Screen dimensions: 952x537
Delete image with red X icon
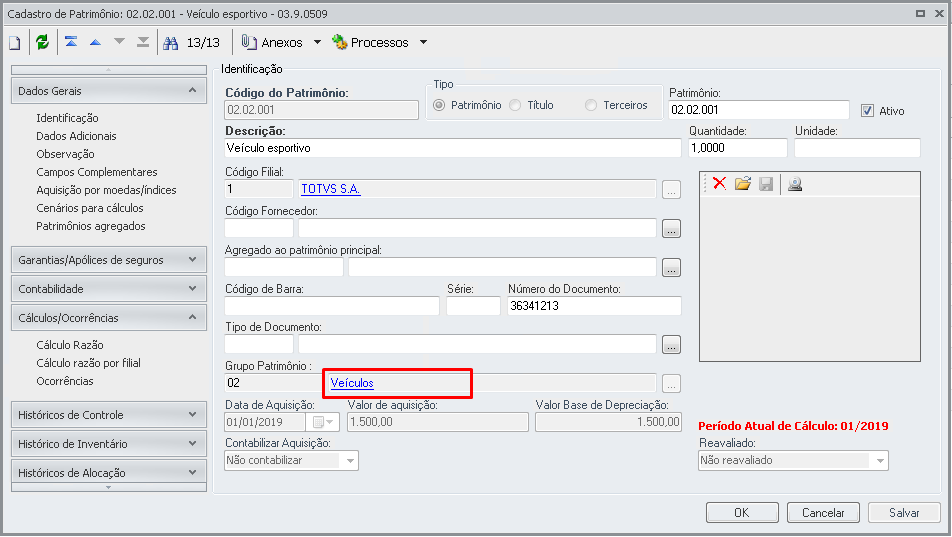point(719,183)
